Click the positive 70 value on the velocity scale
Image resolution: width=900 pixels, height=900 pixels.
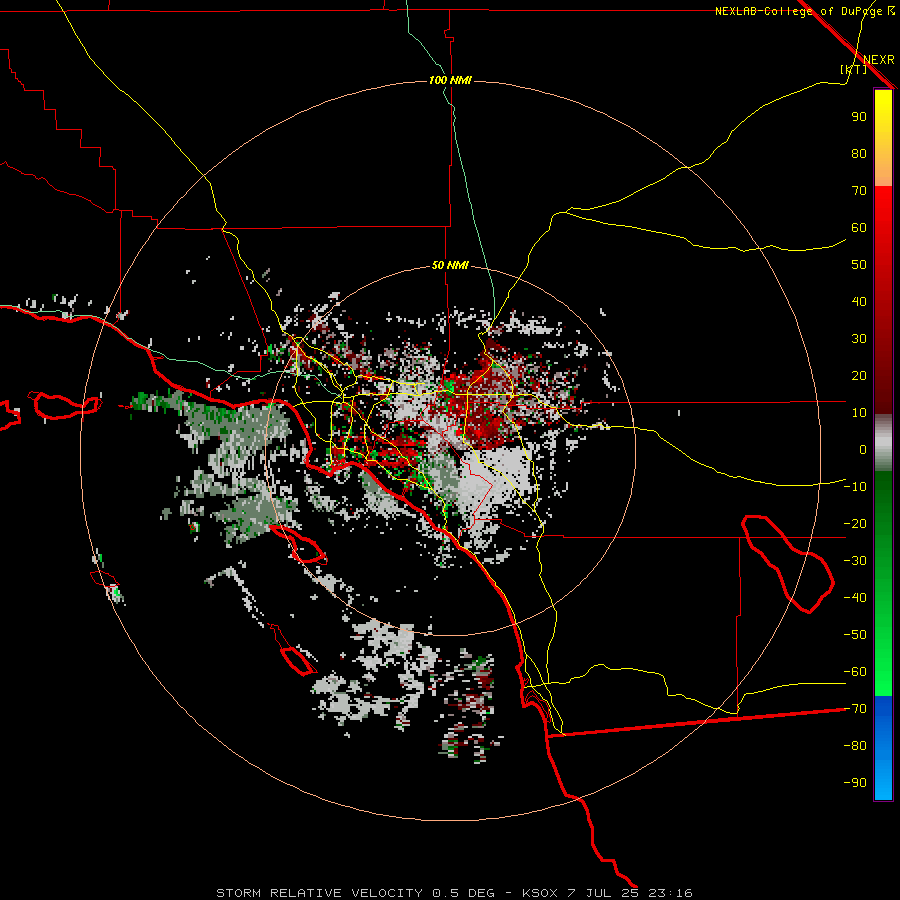(859, 191)
